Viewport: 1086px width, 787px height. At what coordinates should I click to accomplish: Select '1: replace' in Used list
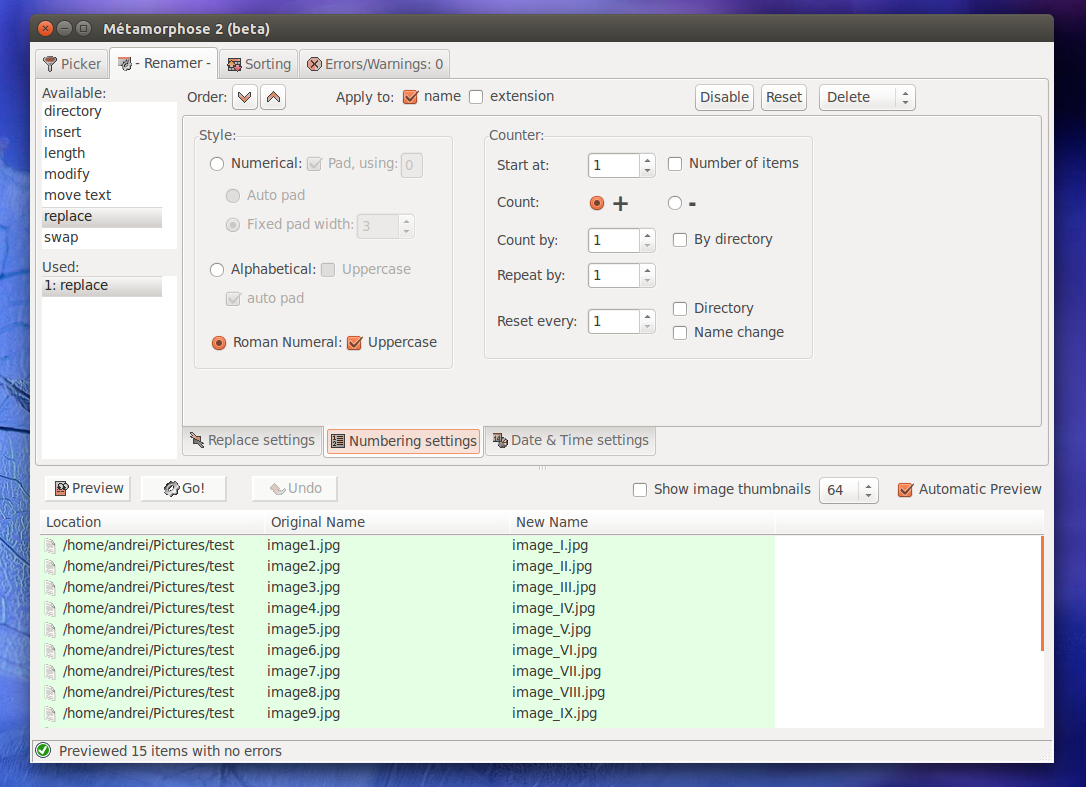[102, 286]
